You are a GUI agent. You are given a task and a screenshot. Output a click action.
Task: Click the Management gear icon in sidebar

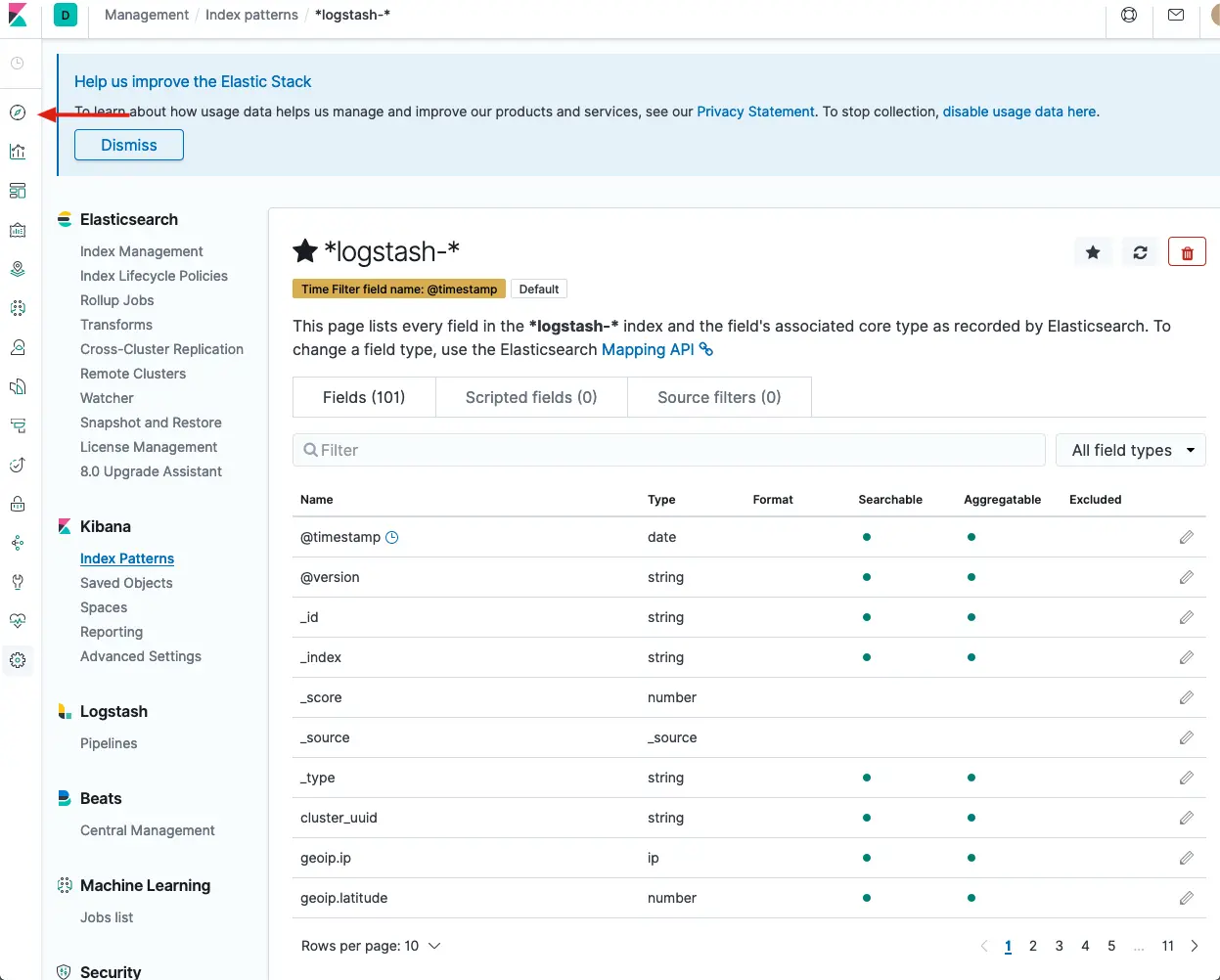pyautogui.click(x=18, y=660)
